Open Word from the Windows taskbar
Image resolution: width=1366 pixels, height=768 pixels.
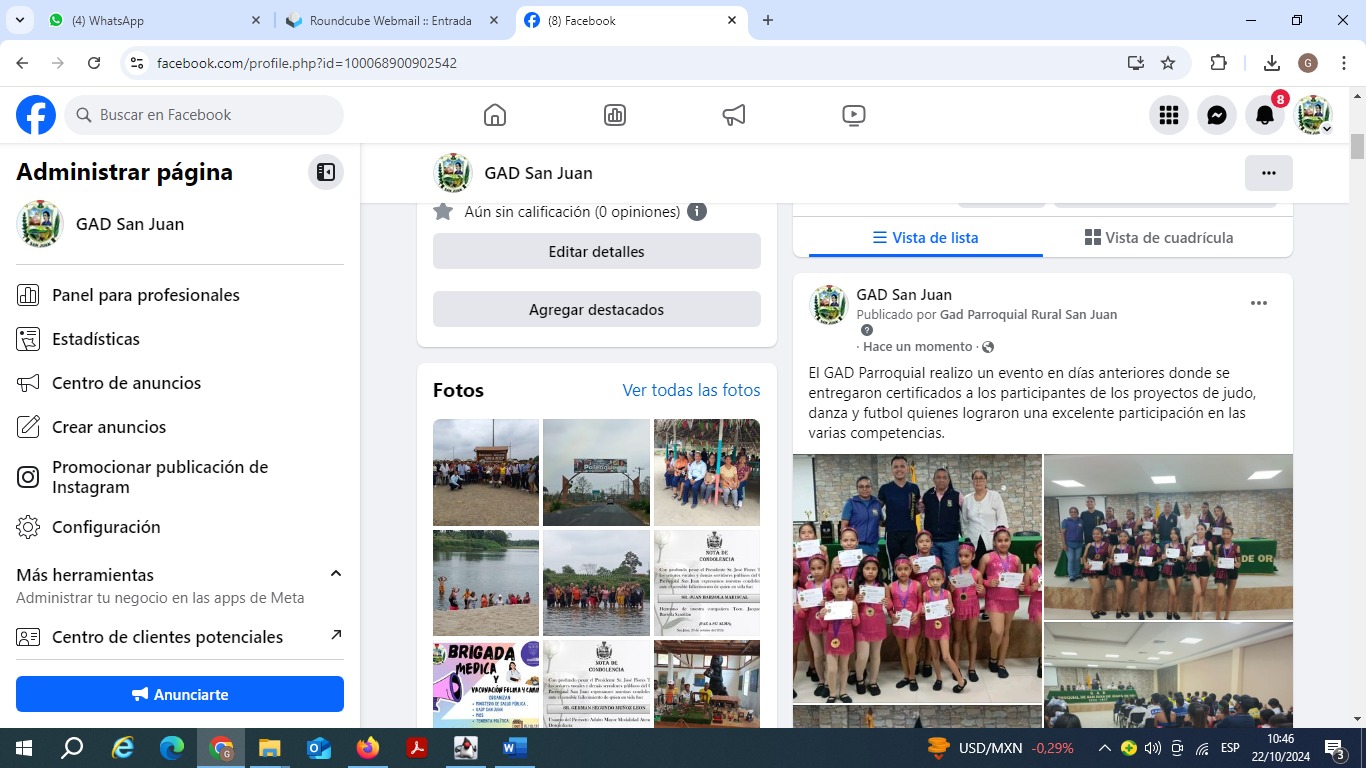514,747
